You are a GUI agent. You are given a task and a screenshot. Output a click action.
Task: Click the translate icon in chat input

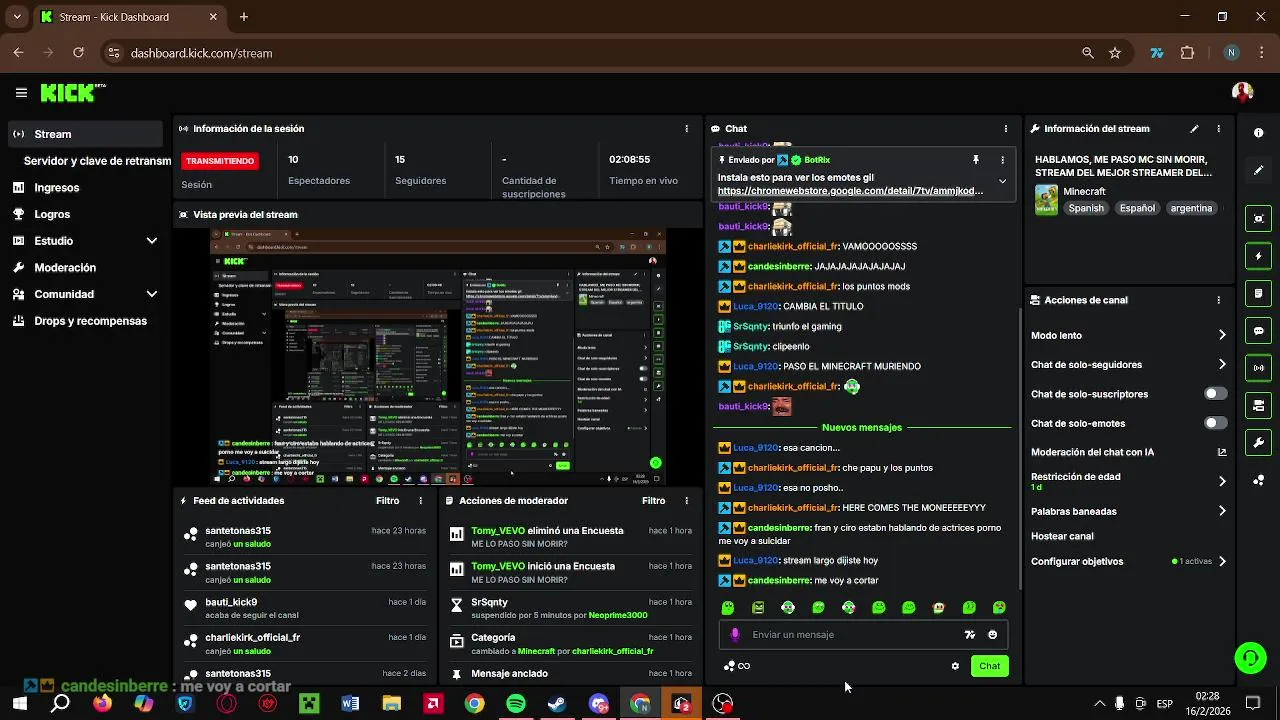969,635
